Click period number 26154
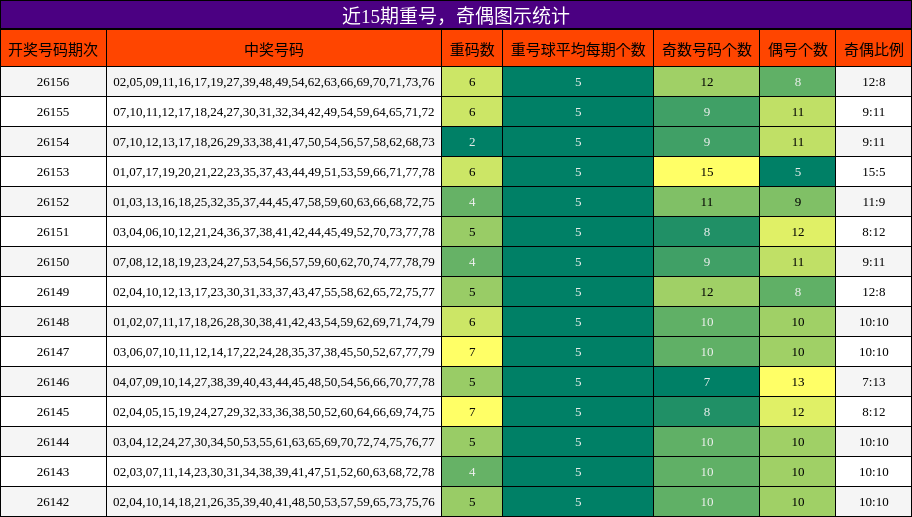The height and width of the screenshot is (517, 912). pyautogui.click(x=53, y=142)
